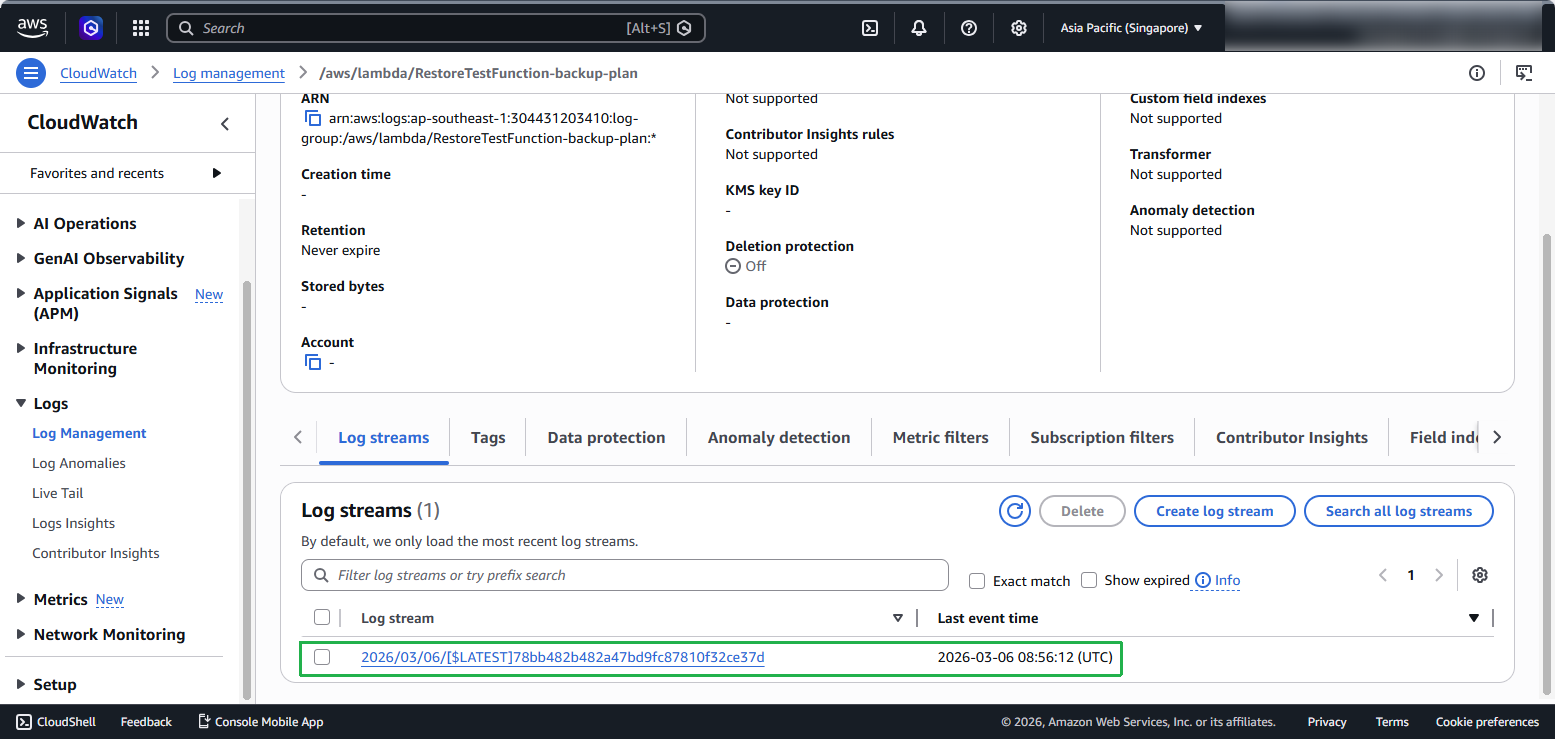Open the AWS home logo
Screen dimensions: 1555x739
click(x=33, y=28)
